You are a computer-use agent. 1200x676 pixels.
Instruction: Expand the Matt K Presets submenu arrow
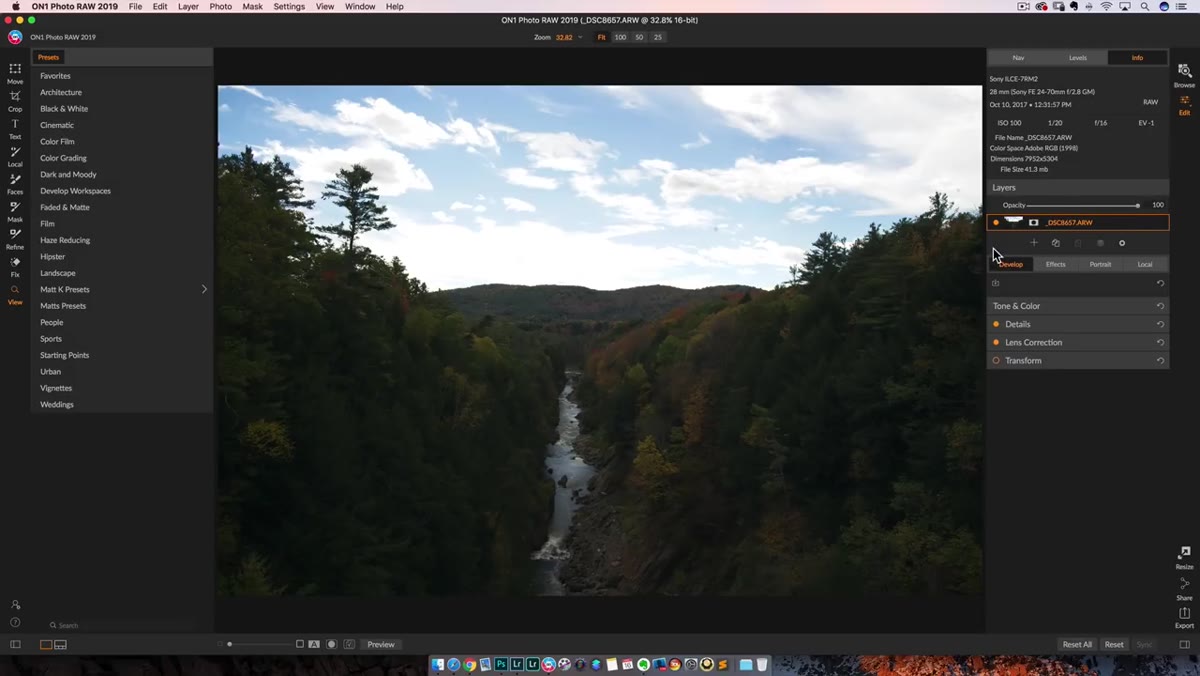[x=204, y=289]
